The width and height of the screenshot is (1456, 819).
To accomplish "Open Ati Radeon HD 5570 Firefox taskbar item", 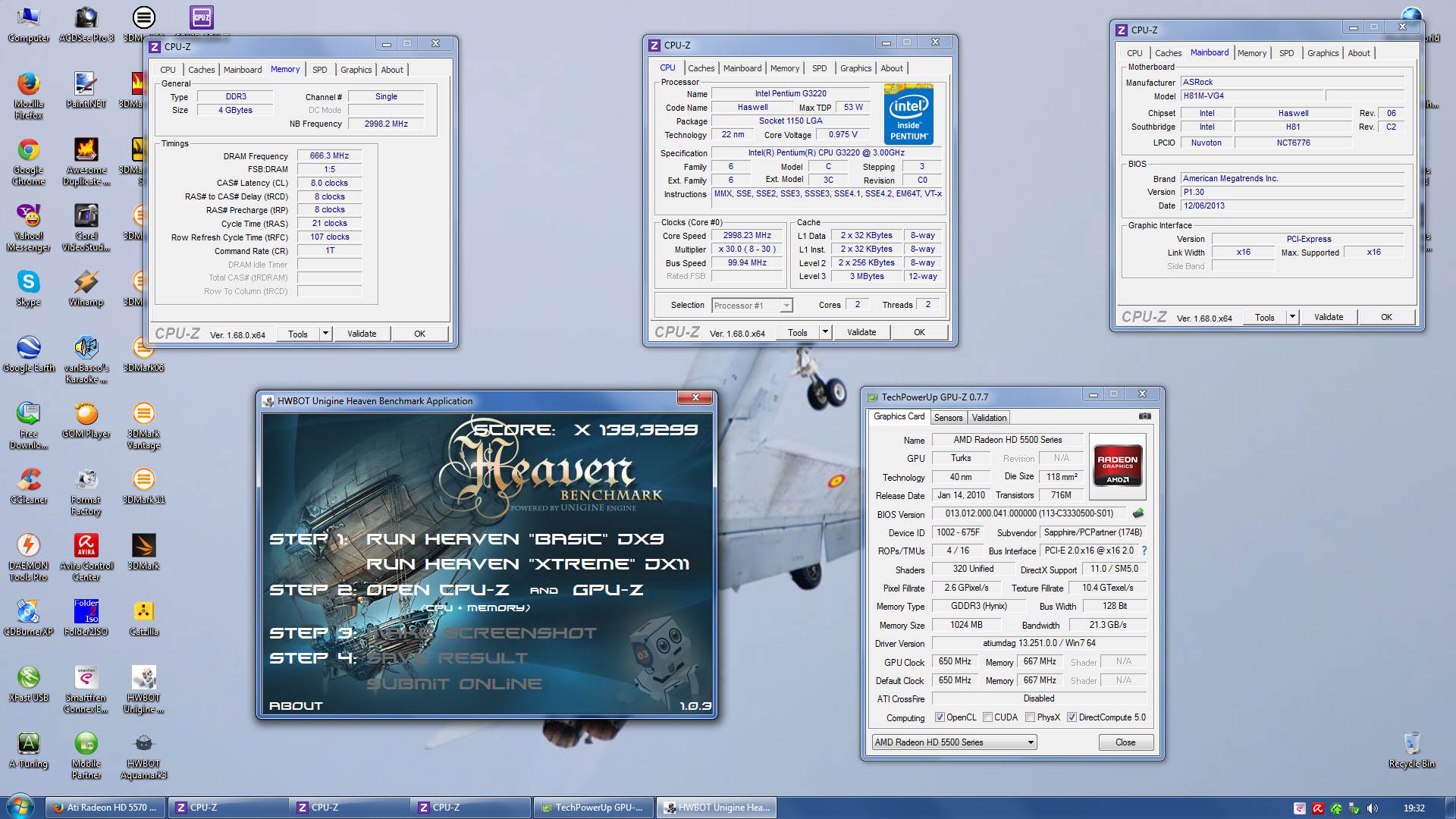I will [105, 808].
